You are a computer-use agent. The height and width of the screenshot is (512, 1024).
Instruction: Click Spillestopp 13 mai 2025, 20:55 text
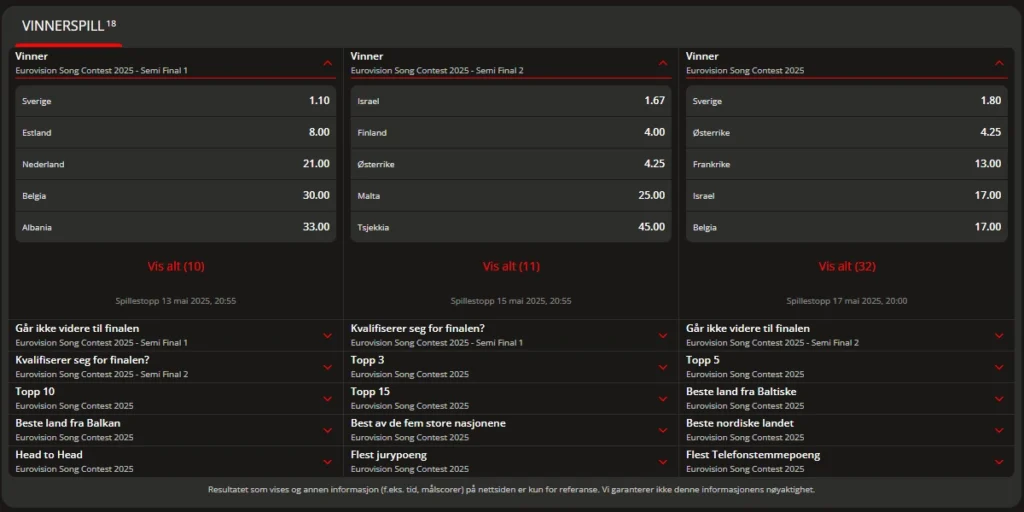(176, 301)
